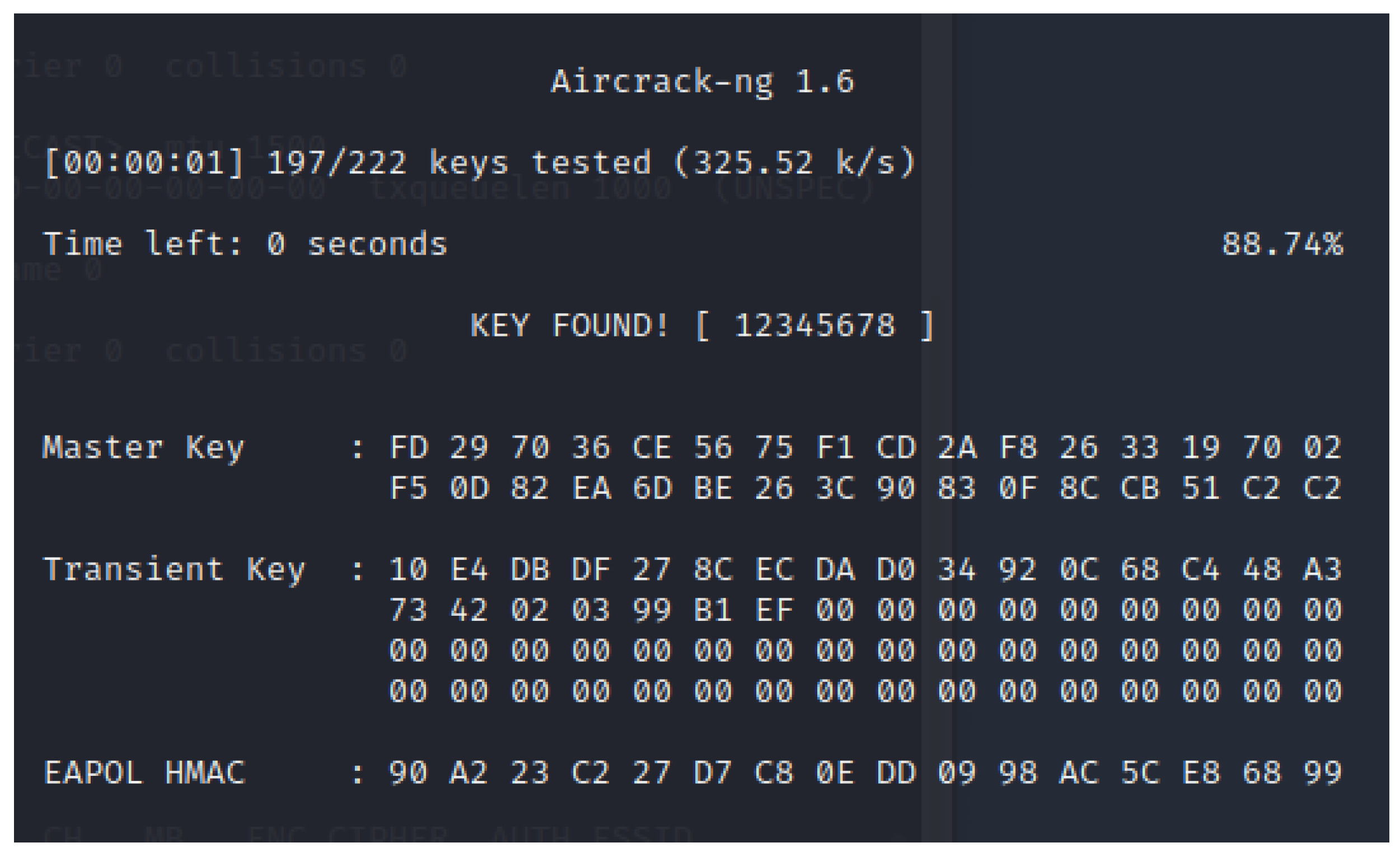Click the Transient Key byte A3

tap(1322, 569)
